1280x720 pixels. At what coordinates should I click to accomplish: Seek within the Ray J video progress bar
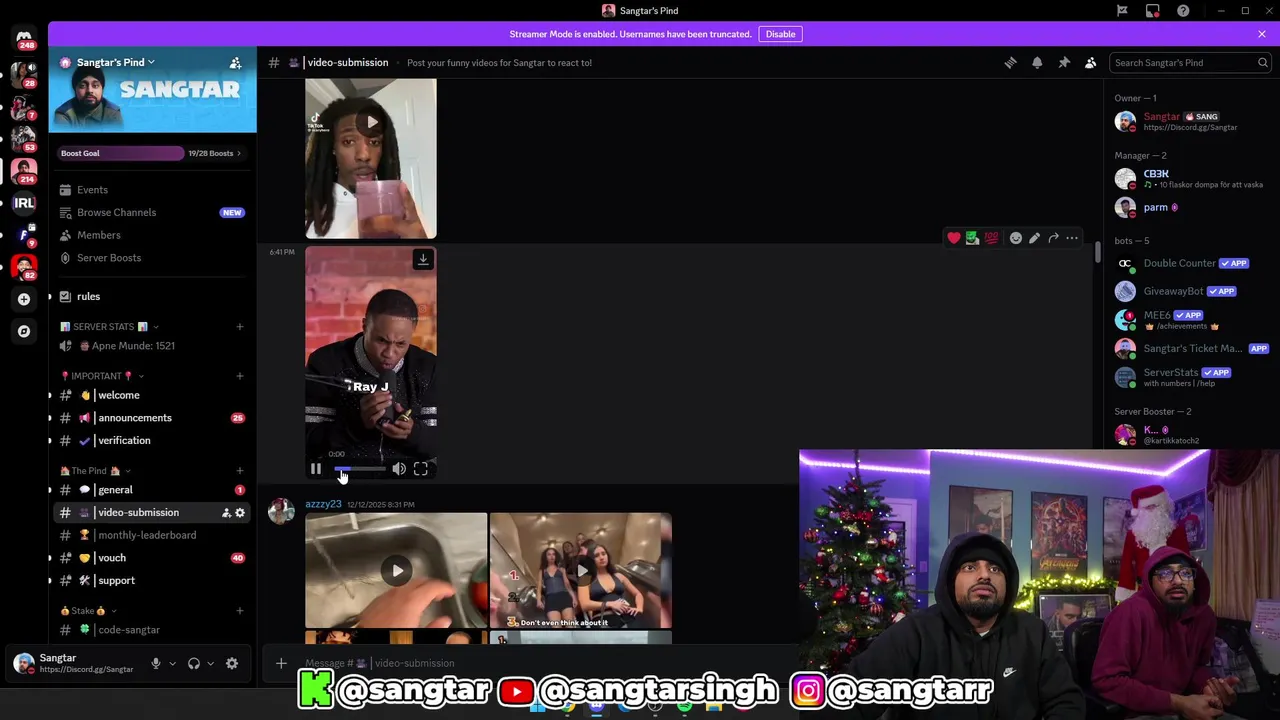click(x=359, y=469)
